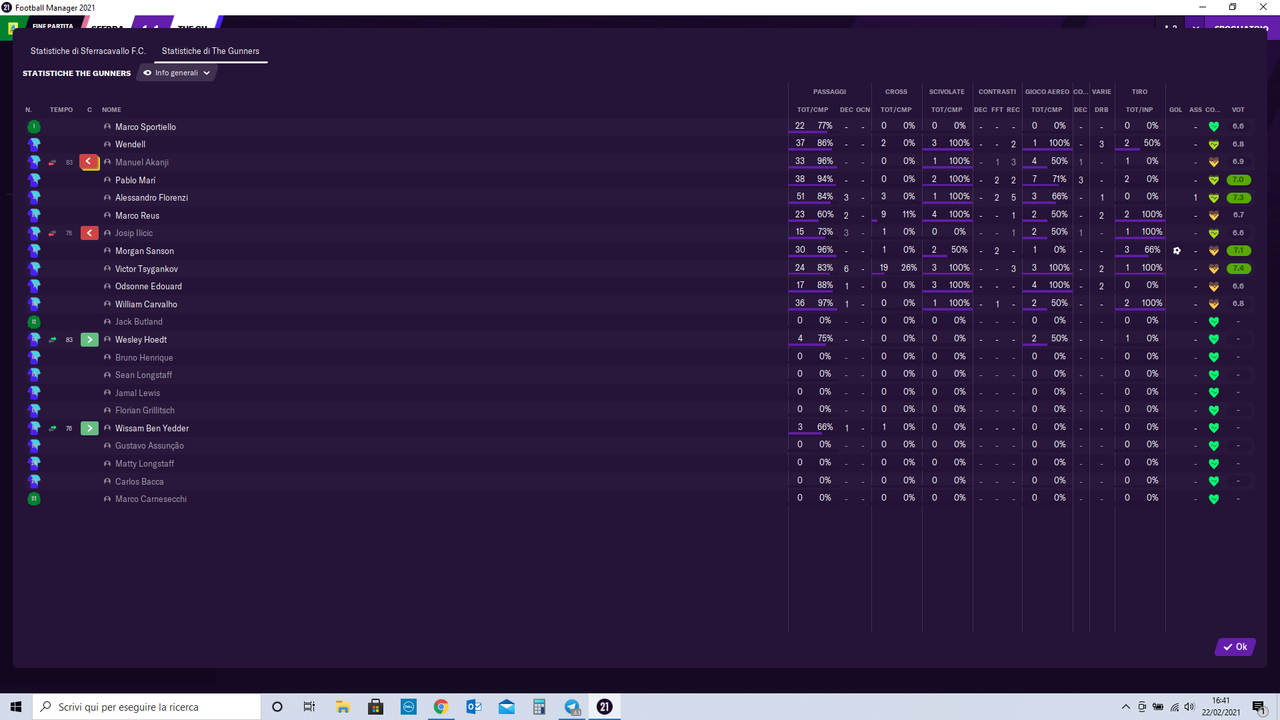Open the Windows notification center
Screen dimensions: 1280x720
click(x=1258, y=707)
